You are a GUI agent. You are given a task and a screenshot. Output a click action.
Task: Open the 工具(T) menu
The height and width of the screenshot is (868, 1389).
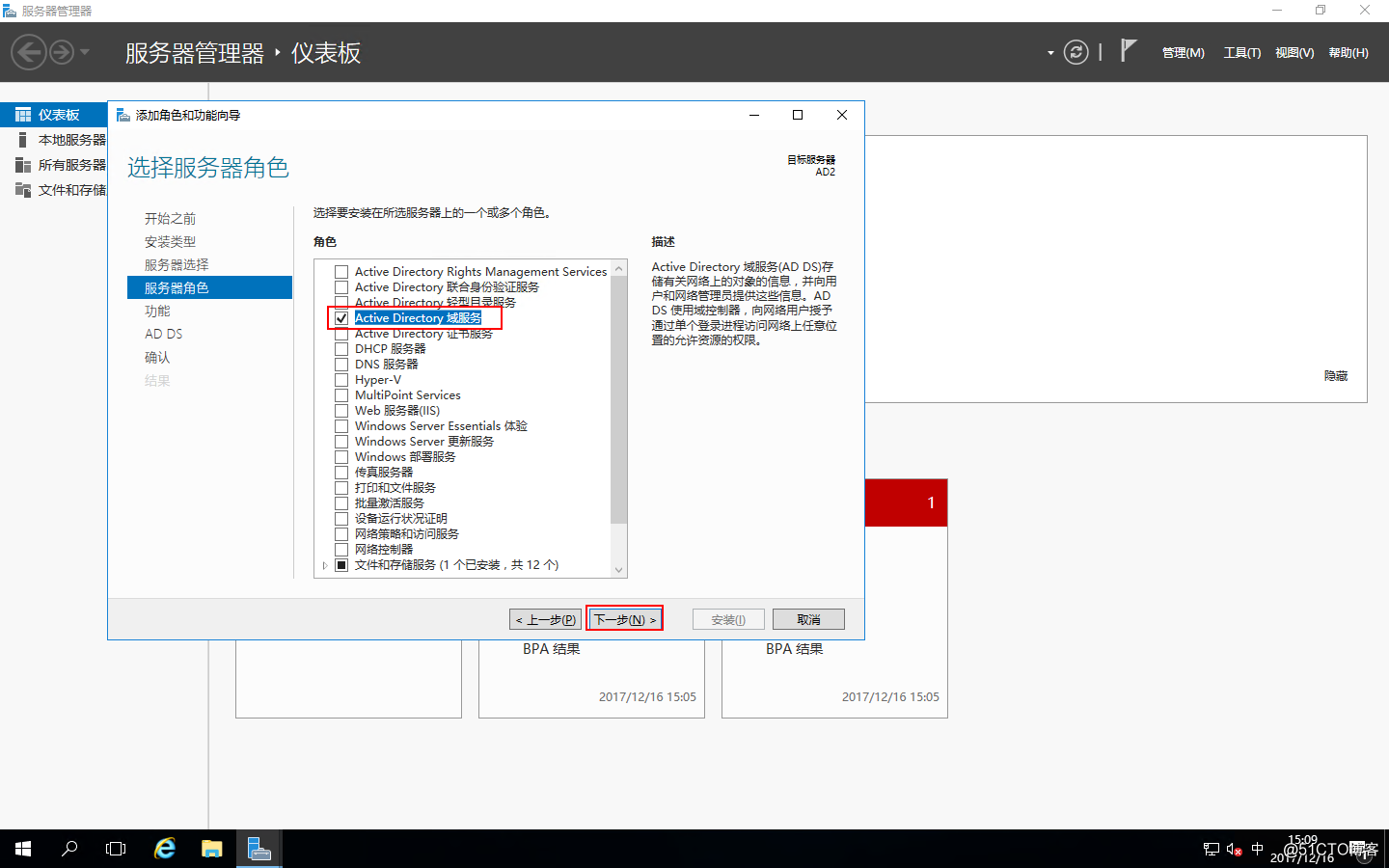pos(1242,53)
